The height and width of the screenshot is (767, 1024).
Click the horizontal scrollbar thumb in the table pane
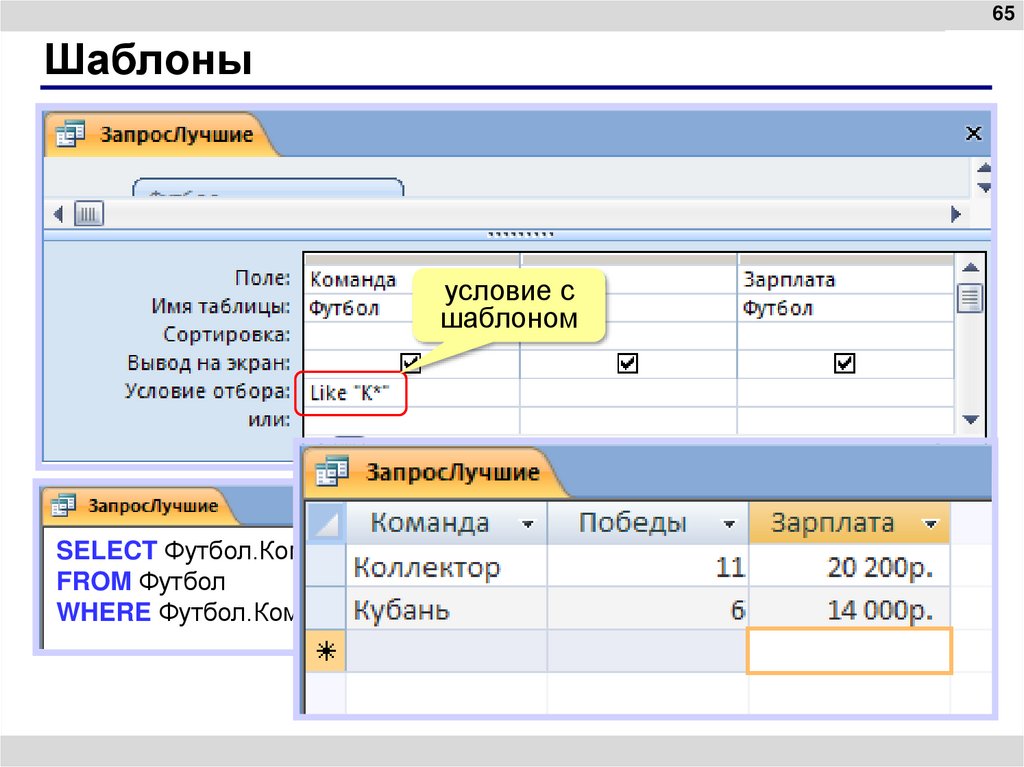tap(89, 214)
